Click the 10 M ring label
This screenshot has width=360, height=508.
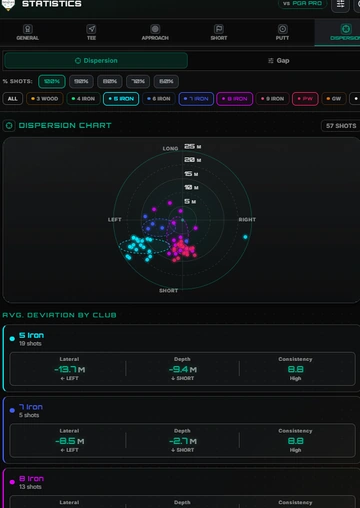(191, 187)
